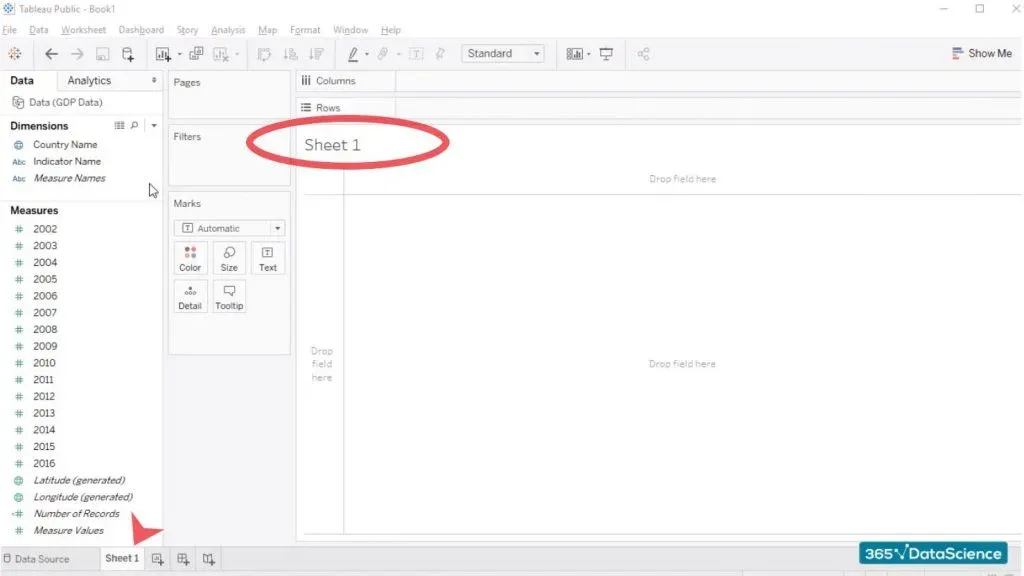Click the Tableau start page logo icon
Image resolution: width=1024 pixels, height=576 pixels.
(14, 54)
